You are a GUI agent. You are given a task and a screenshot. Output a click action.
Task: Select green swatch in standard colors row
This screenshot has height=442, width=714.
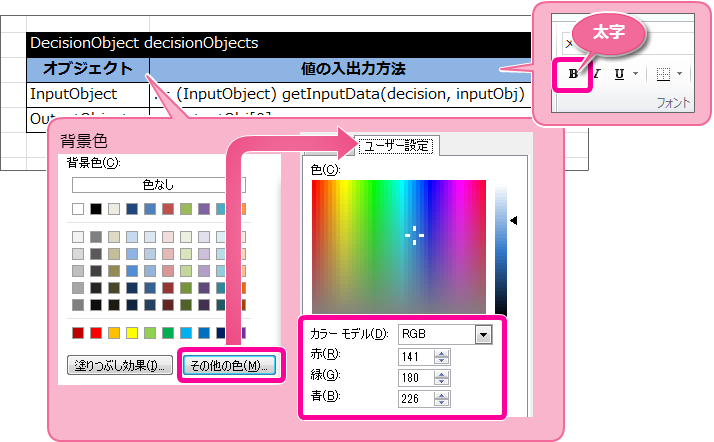click(168, 333)
